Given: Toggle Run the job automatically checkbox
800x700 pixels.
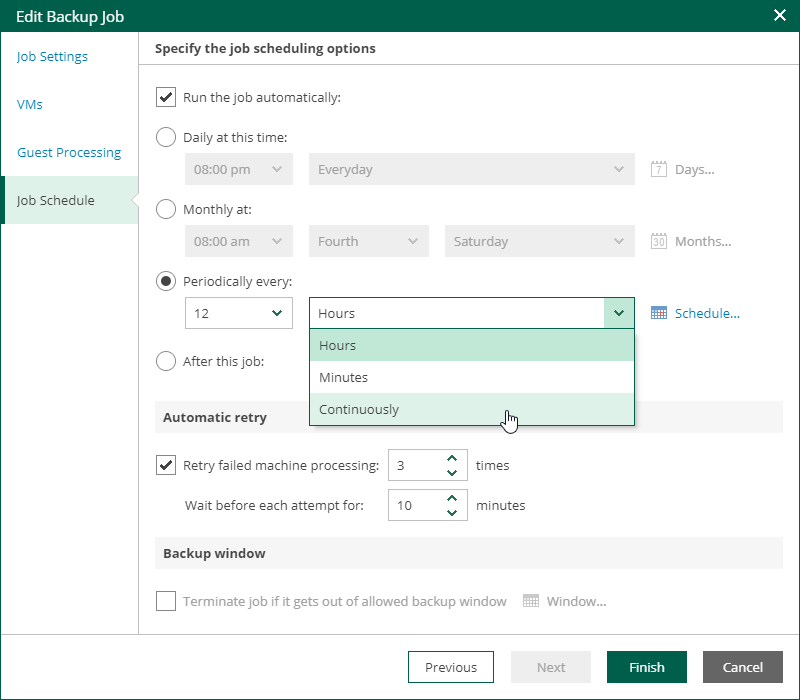Looking at the screenshot, I should (166, 97).
